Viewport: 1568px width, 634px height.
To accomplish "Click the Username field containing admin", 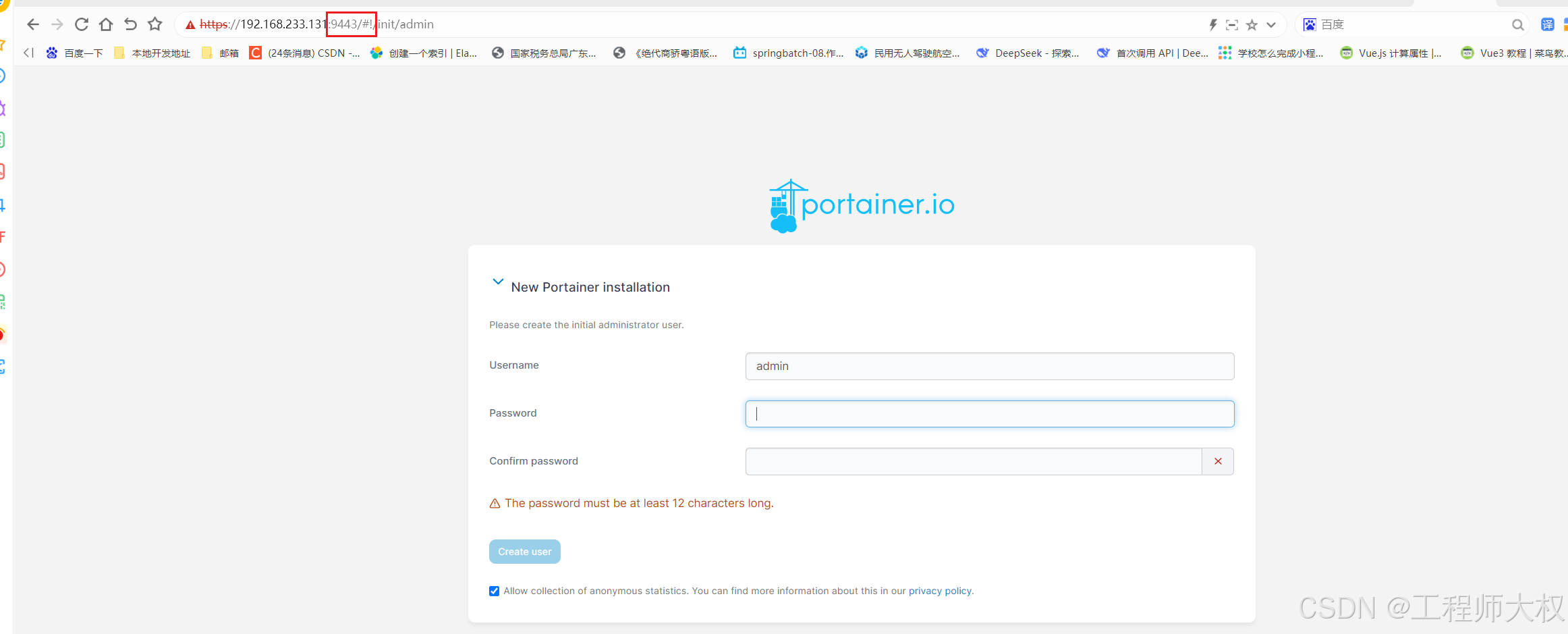I will (x=990, y=366).
